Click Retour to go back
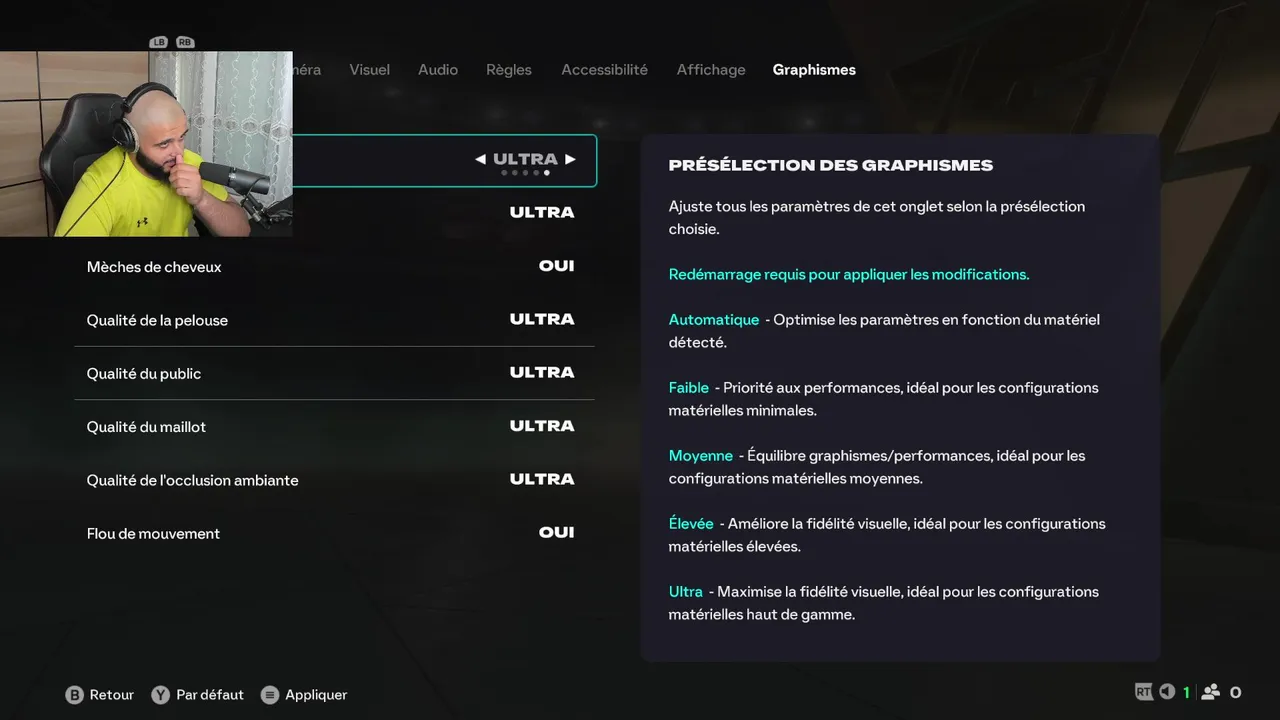Image resolution: width=1280 pixels, height=720 pixels. tap(112, 695)
